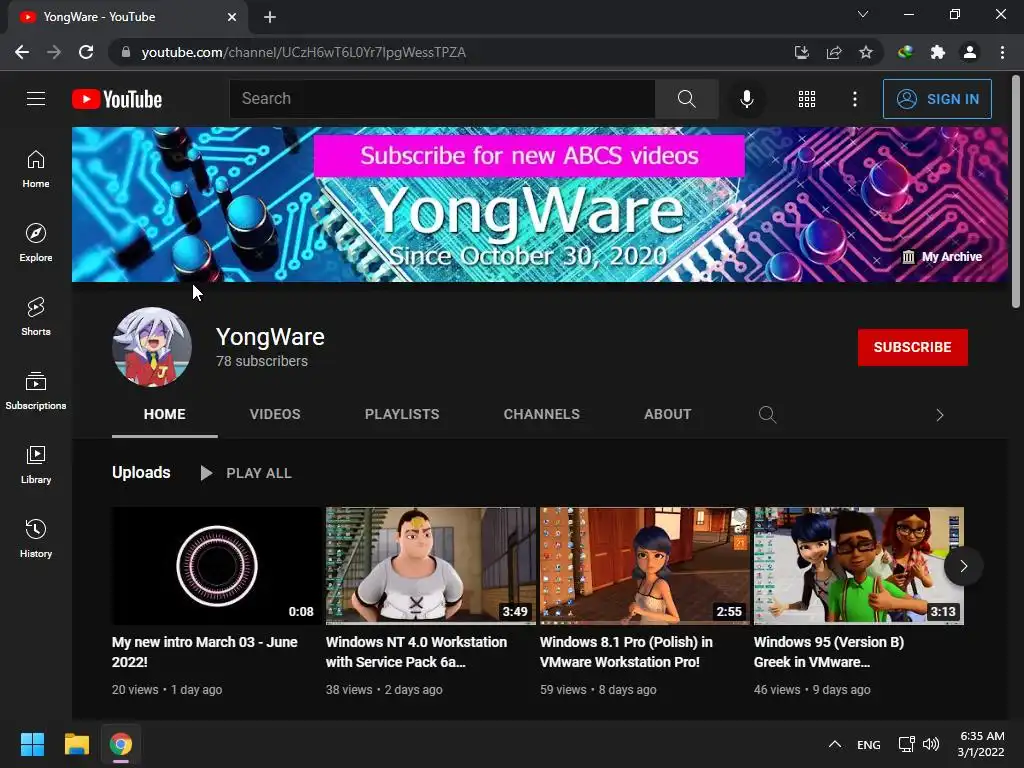
Task: Switch to the CHANNELS tab
Action: coord(541,415)
